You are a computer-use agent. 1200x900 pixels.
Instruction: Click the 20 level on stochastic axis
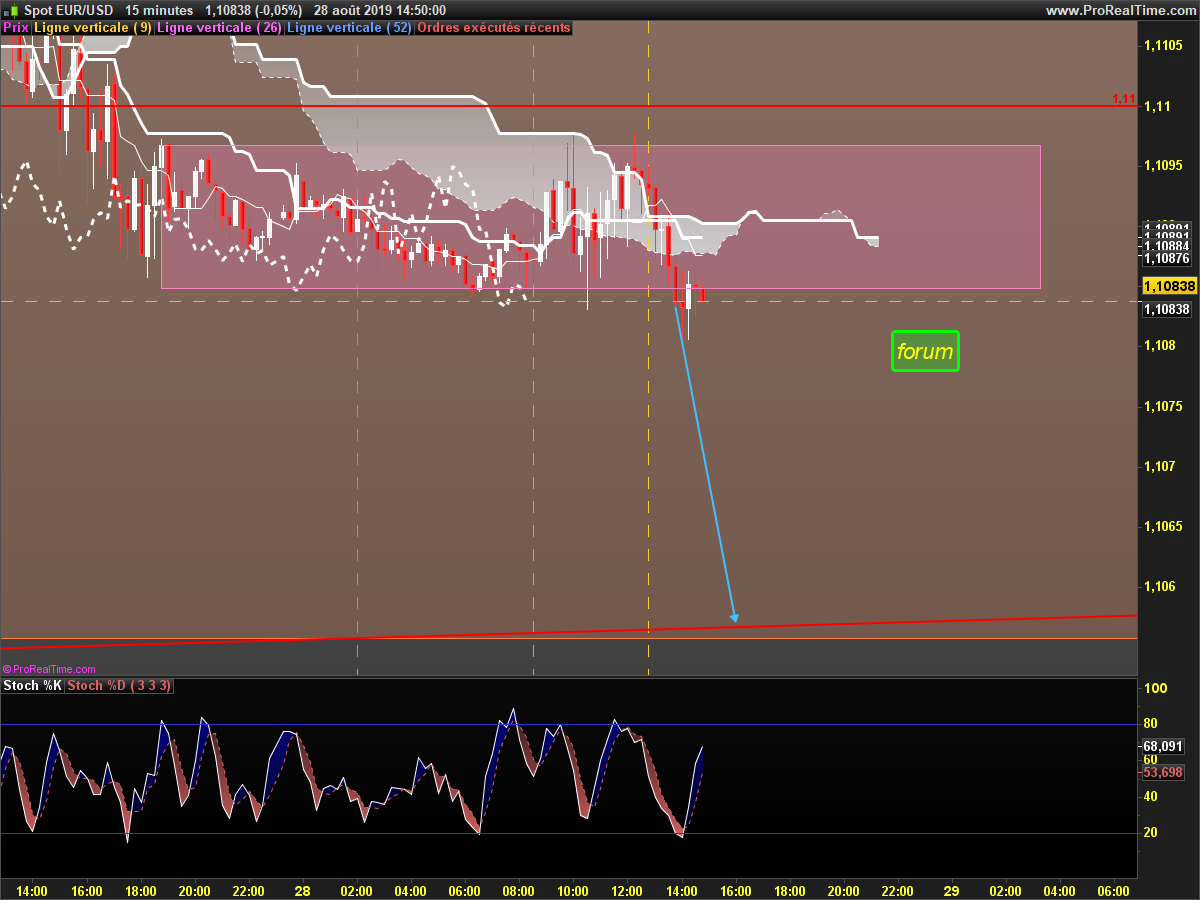click(1151, 833)
